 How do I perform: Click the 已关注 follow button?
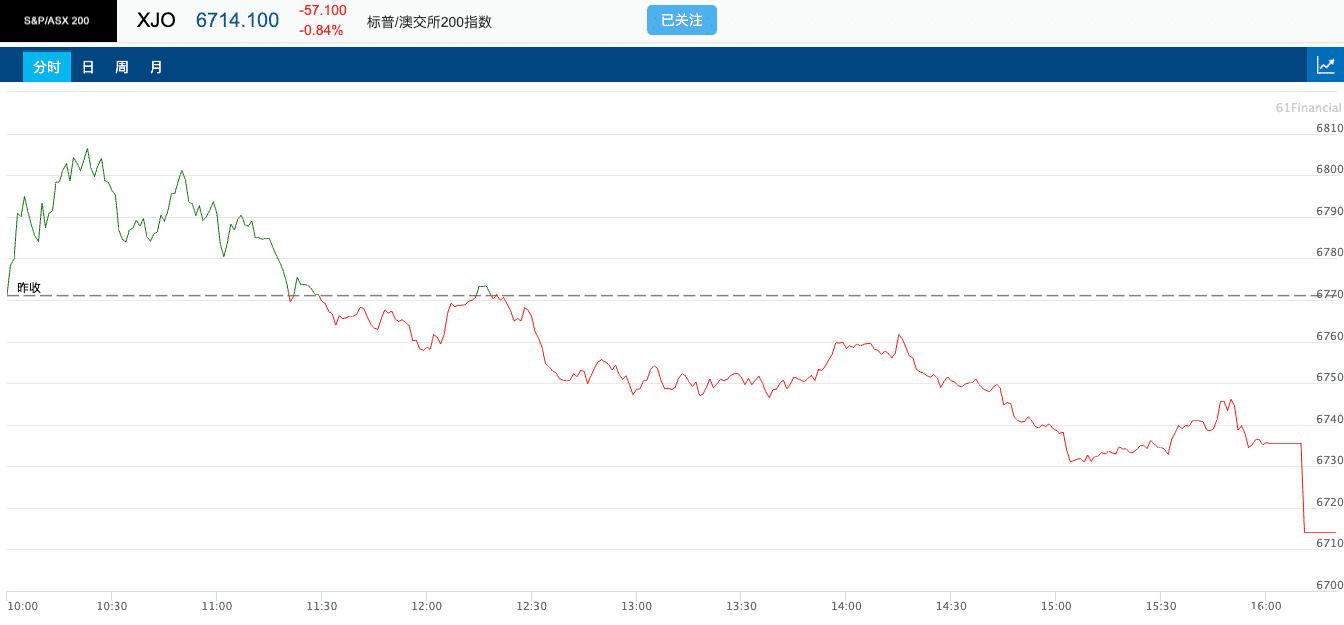point(682,20)
